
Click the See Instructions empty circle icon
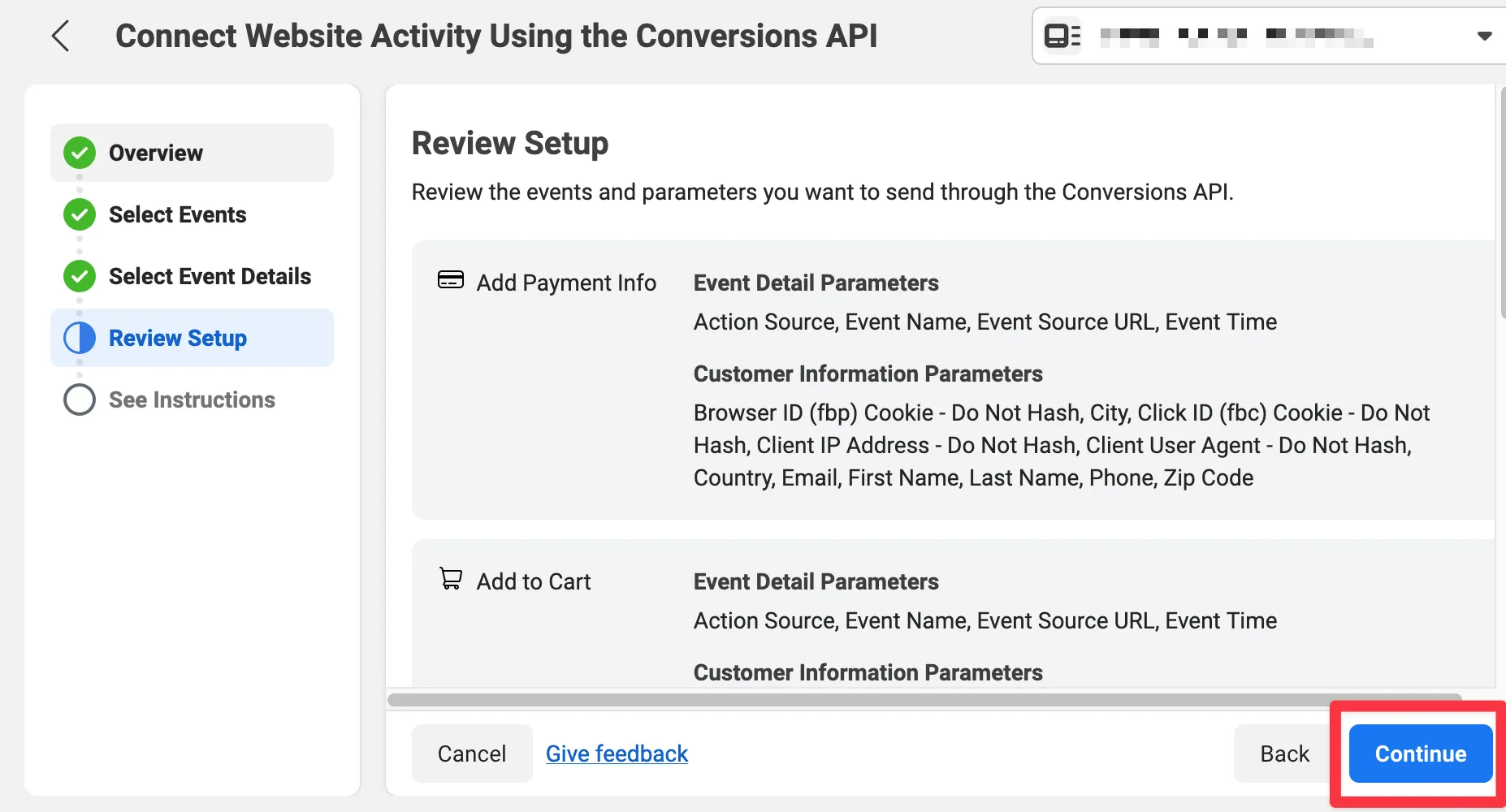[80, 400]
